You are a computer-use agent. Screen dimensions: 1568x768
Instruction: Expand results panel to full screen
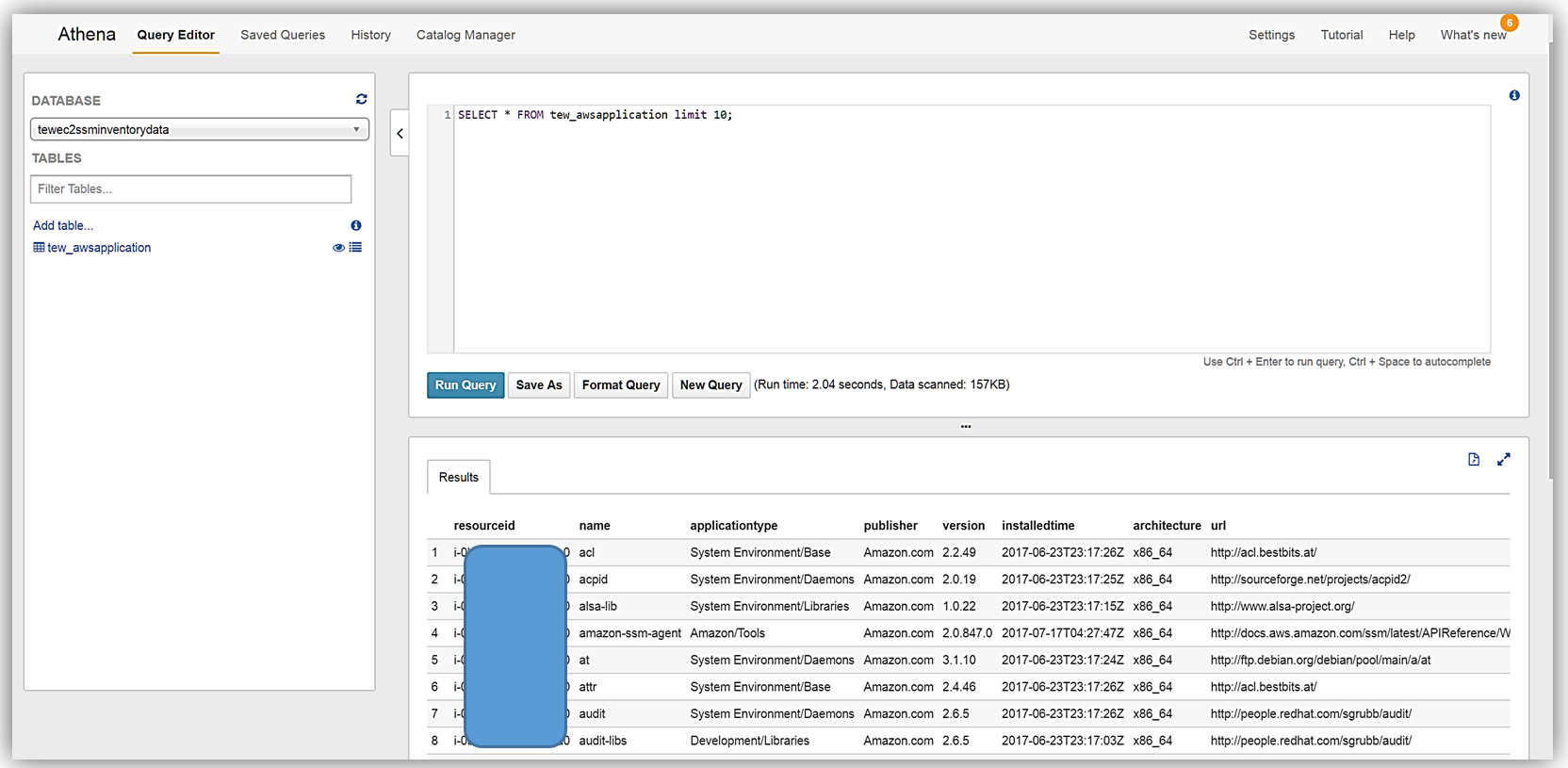click(x=1504, y=460)
